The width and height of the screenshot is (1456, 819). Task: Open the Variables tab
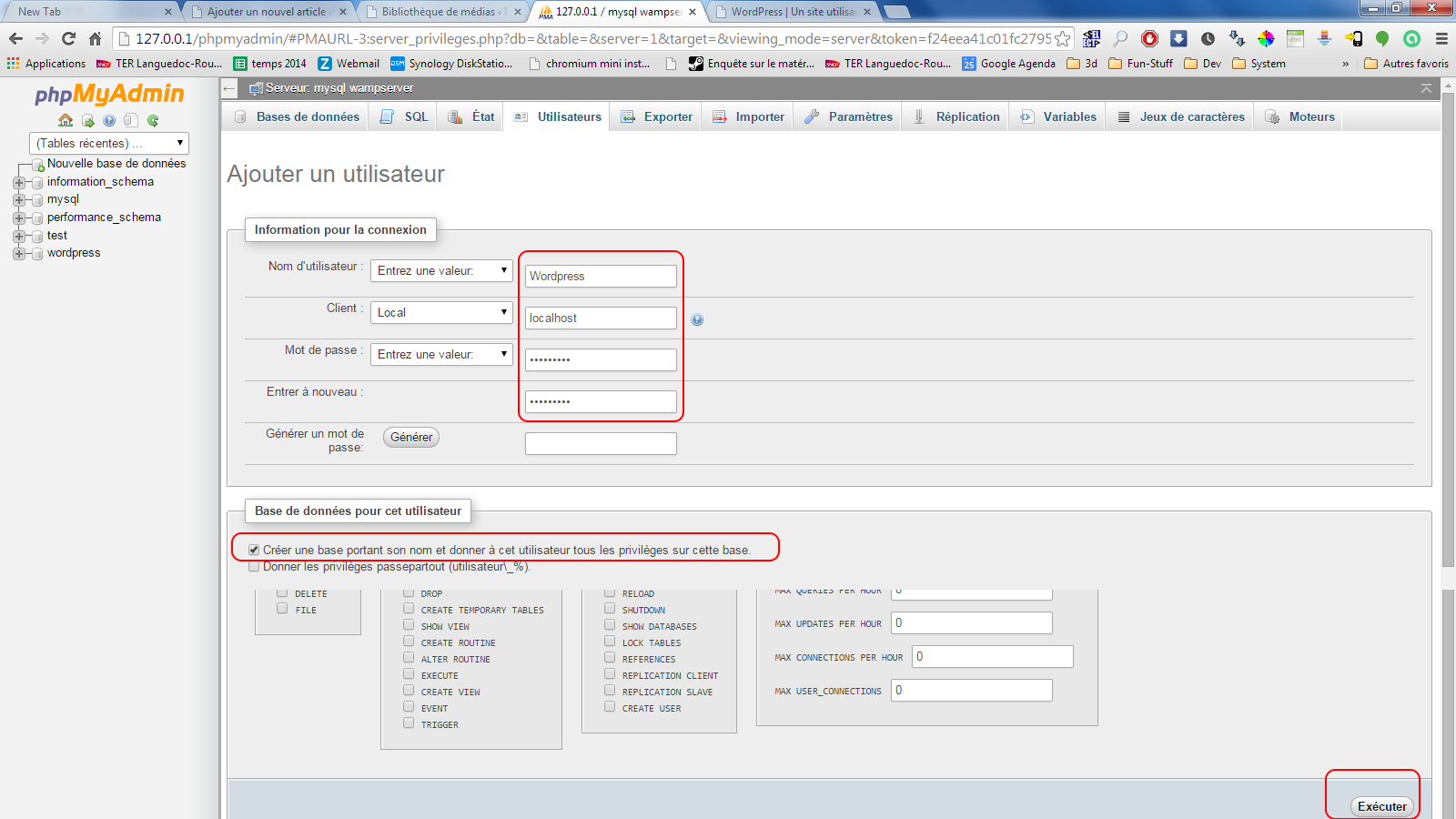1057,116
